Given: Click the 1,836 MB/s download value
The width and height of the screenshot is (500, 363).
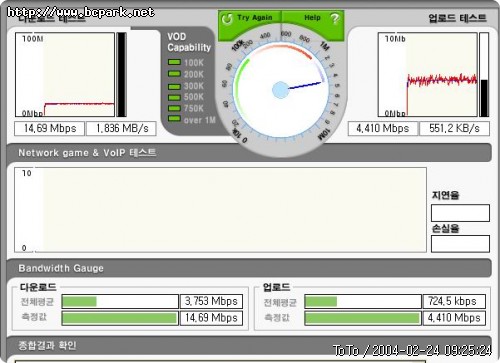Looking at the screenshot, I should (x=121, y=129).
